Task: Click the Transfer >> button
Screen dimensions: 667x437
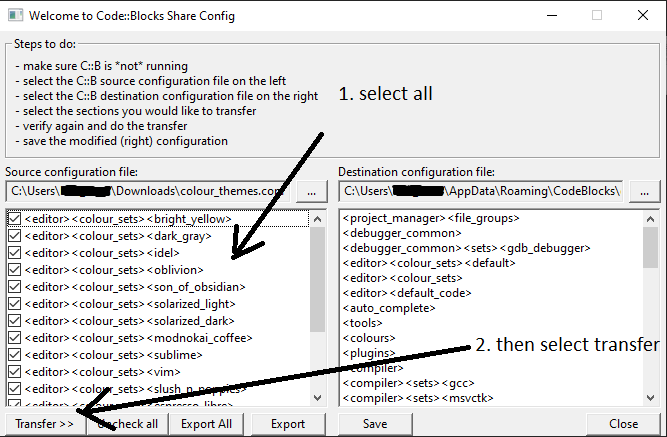Action: click(x=45, y=424)
